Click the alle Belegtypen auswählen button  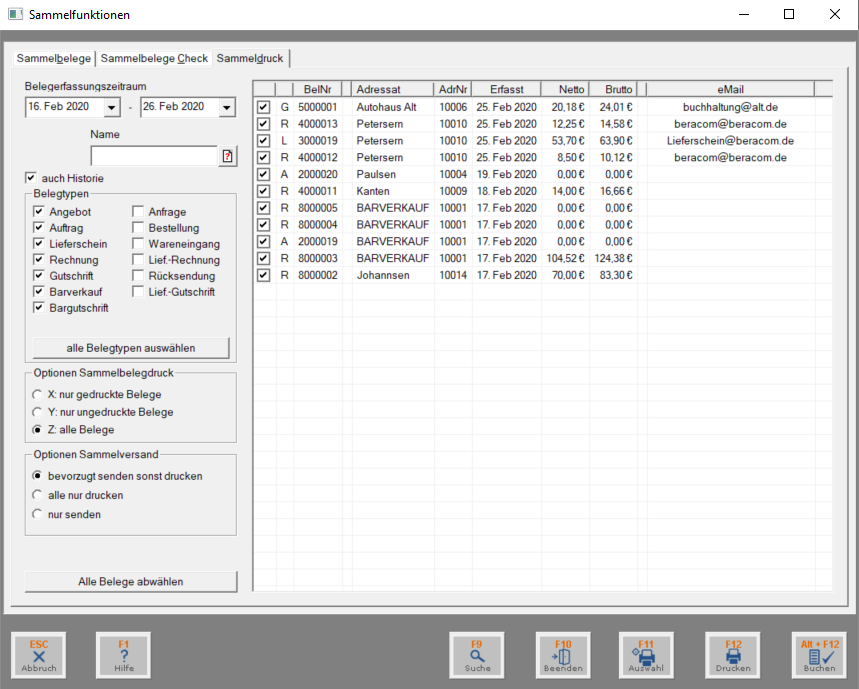coord(131,348)
